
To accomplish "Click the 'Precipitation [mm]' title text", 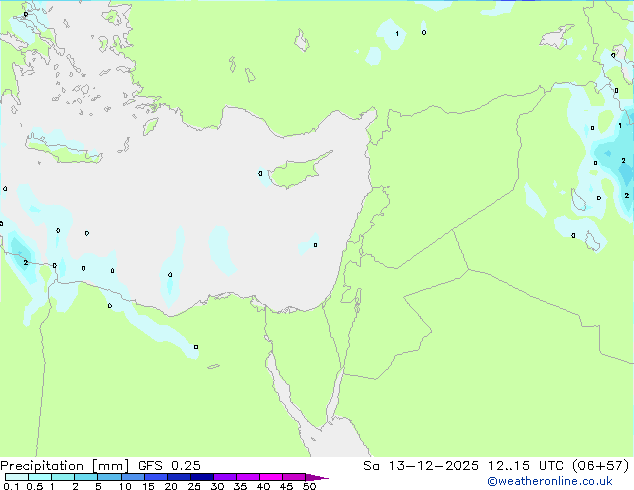I will 65,466.
